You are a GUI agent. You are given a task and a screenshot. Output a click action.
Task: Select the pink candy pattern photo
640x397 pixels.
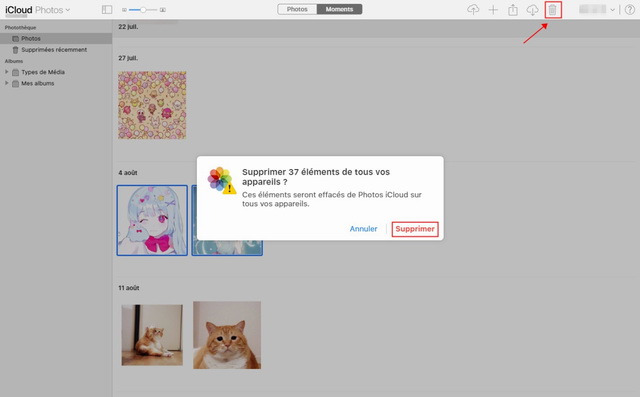point(152,105)
